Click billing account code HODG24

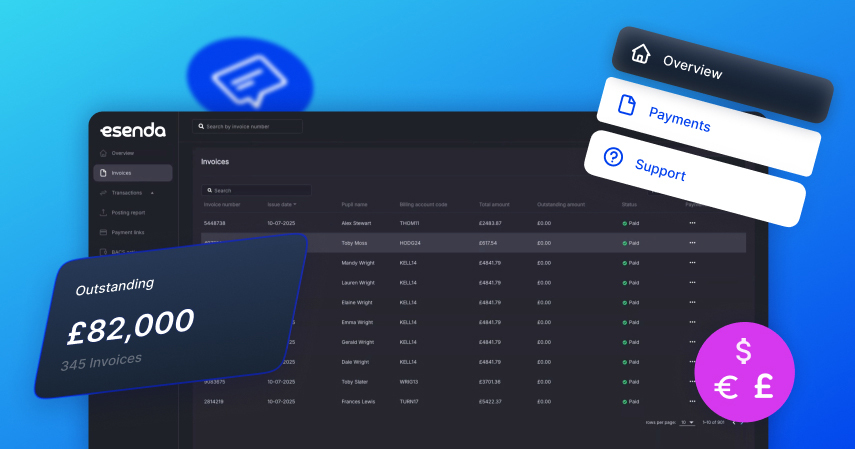coord(410,243)
